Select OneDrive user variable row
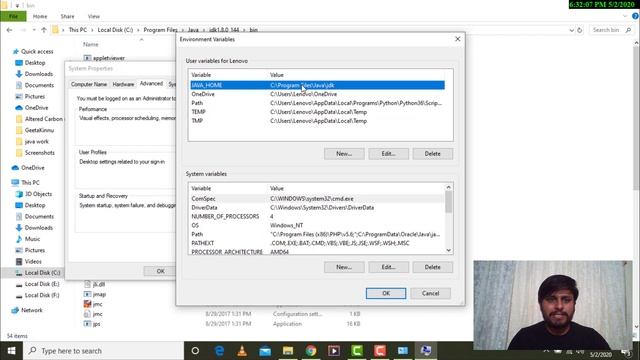The image size is (640, 360). pyautogui.click(x=318, y=94)
